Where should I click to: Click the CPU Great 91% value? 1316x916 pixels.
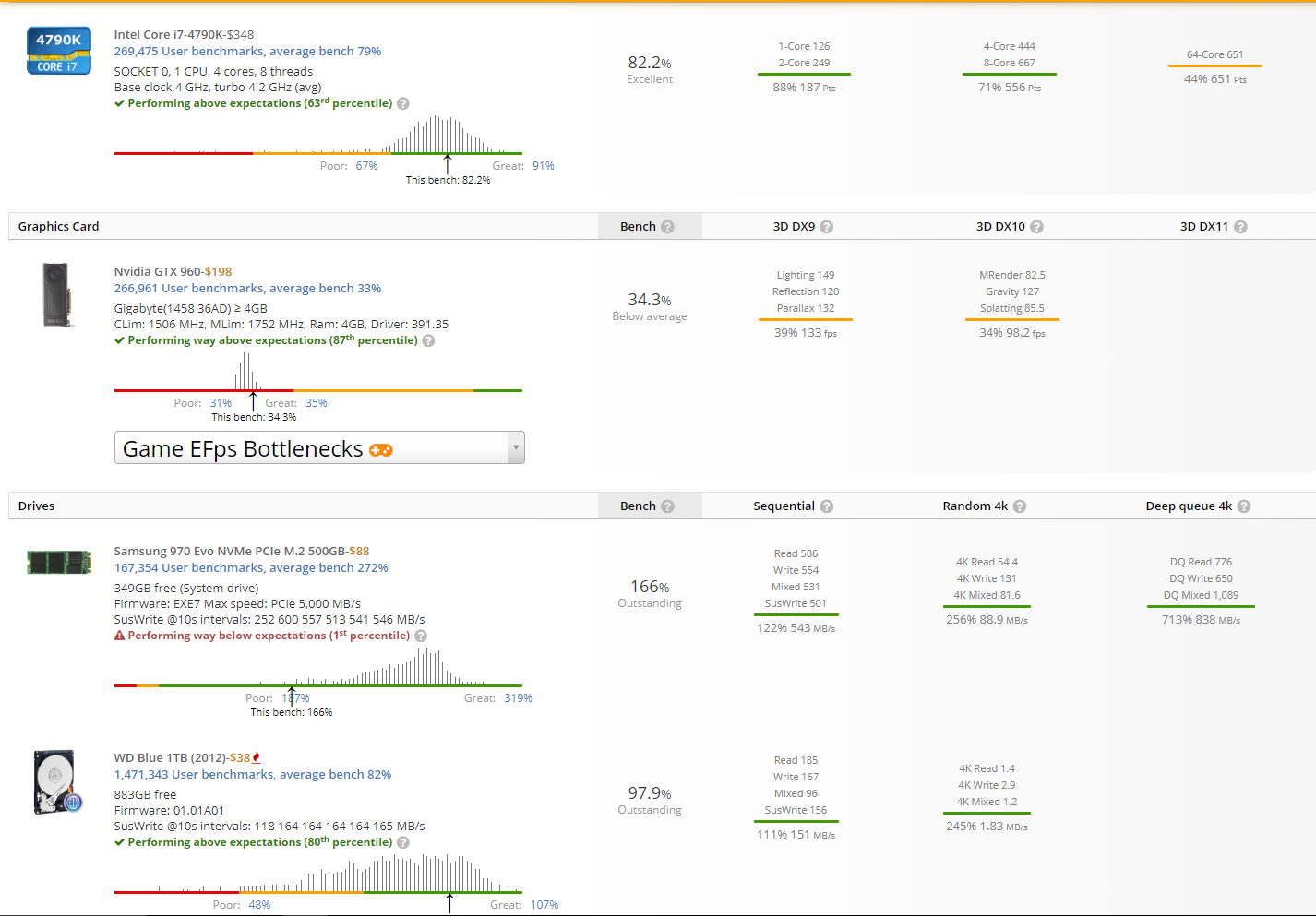[x=544, y=166]
